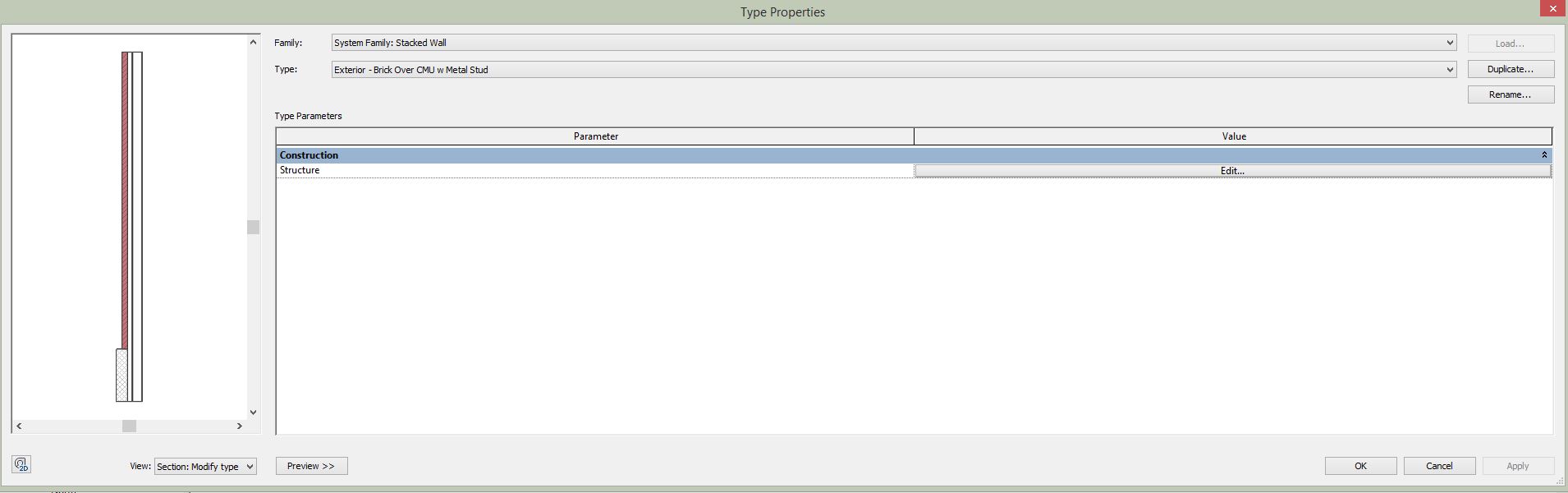Click the Rename button

1511,94
